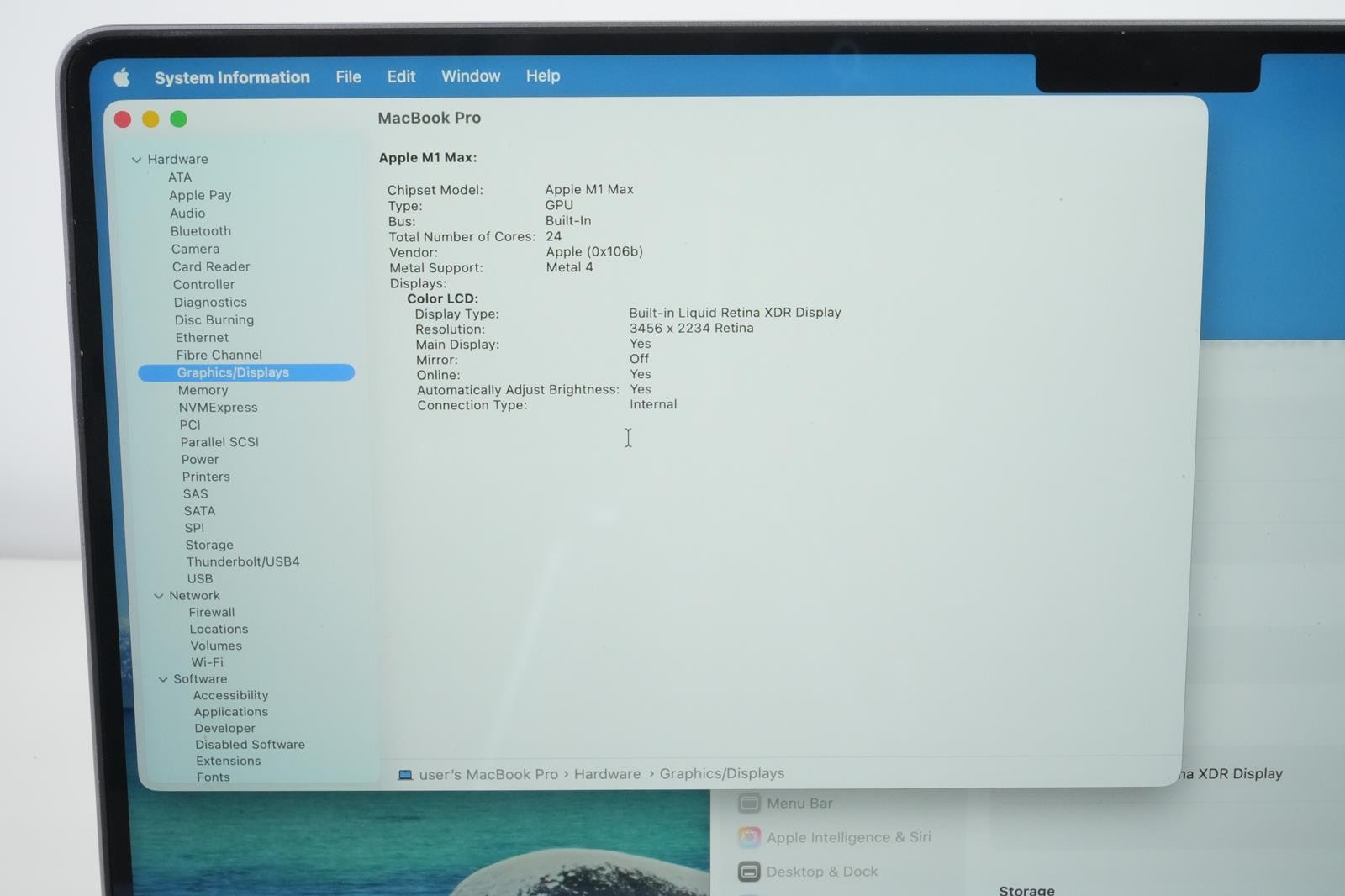Collapse the Network section chevron

coord(158,596)
